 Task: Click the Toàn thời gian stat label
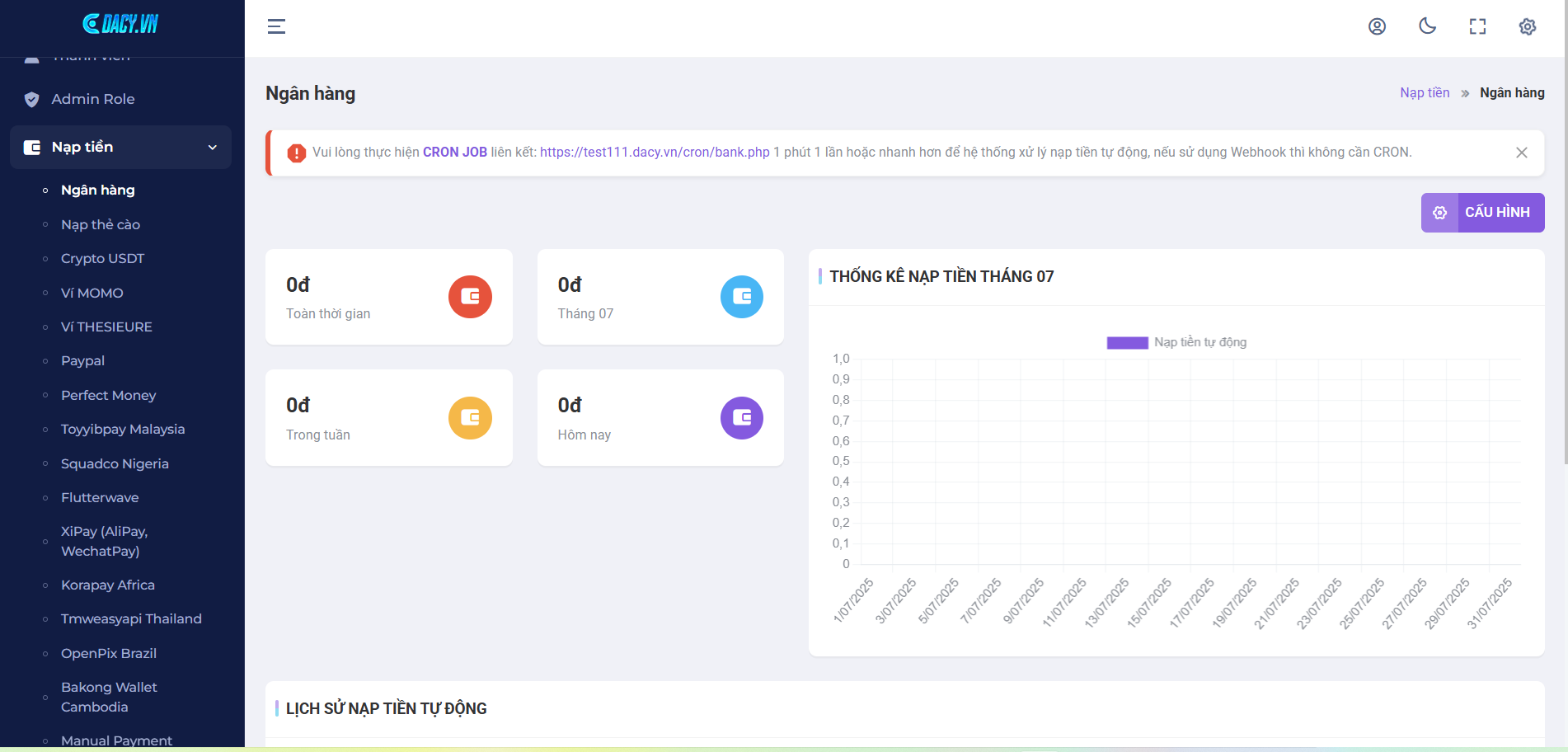coord(328,314)
